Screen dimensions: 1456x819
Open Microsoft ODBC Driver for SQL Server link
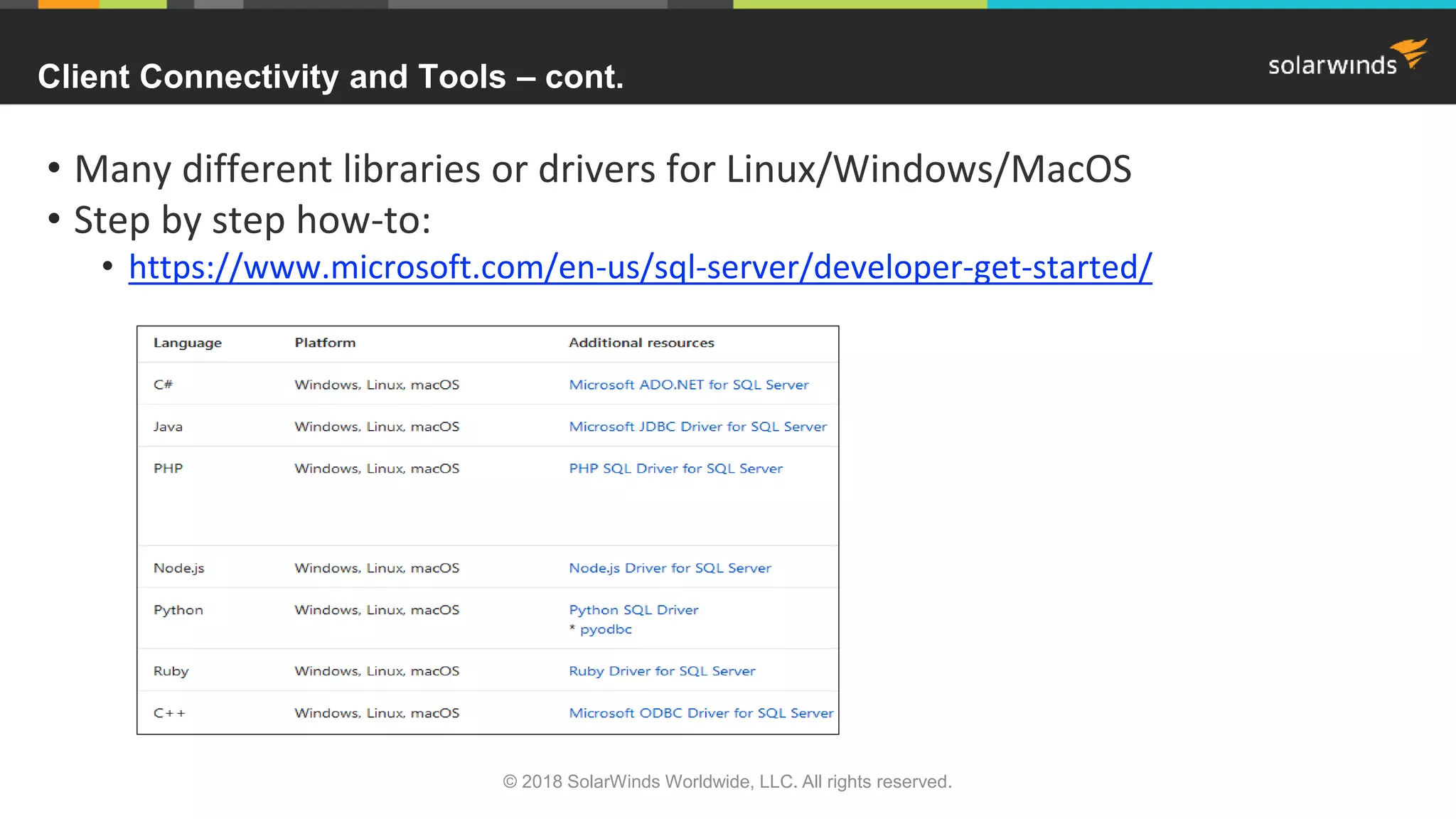pyautogui.click(x=701, y=713)
